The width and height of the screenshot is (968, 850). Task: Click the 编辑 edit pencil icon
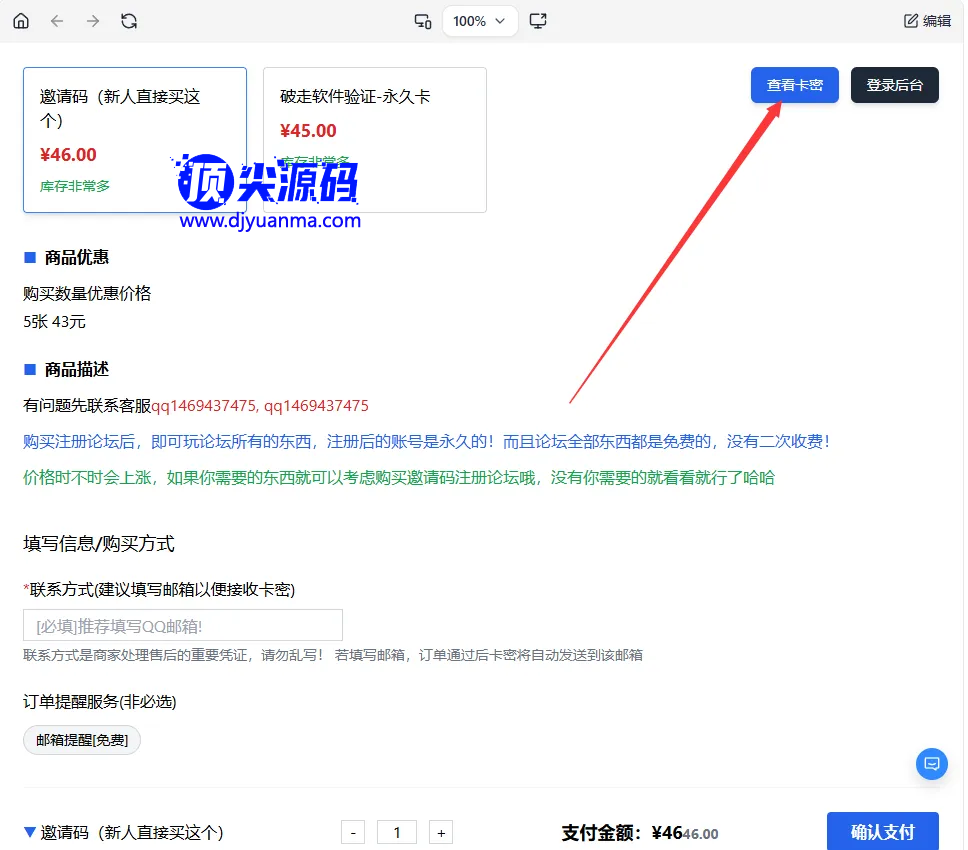tap(911, 21)
